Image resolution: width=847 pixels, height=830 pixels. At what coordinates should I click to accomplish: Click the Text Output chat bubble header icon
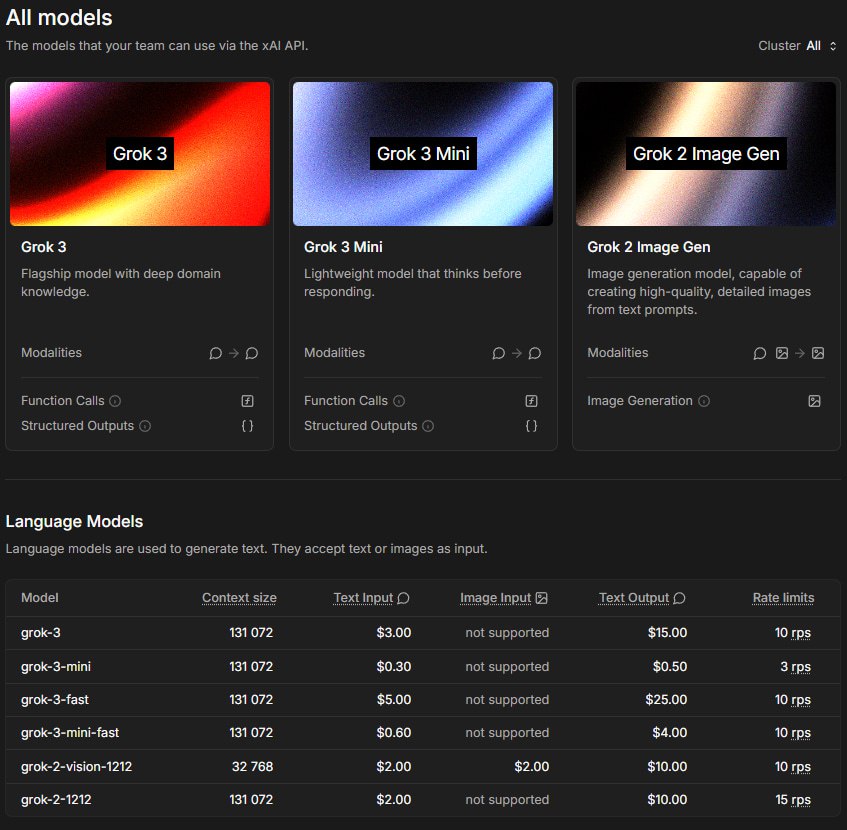coord(679,598)
